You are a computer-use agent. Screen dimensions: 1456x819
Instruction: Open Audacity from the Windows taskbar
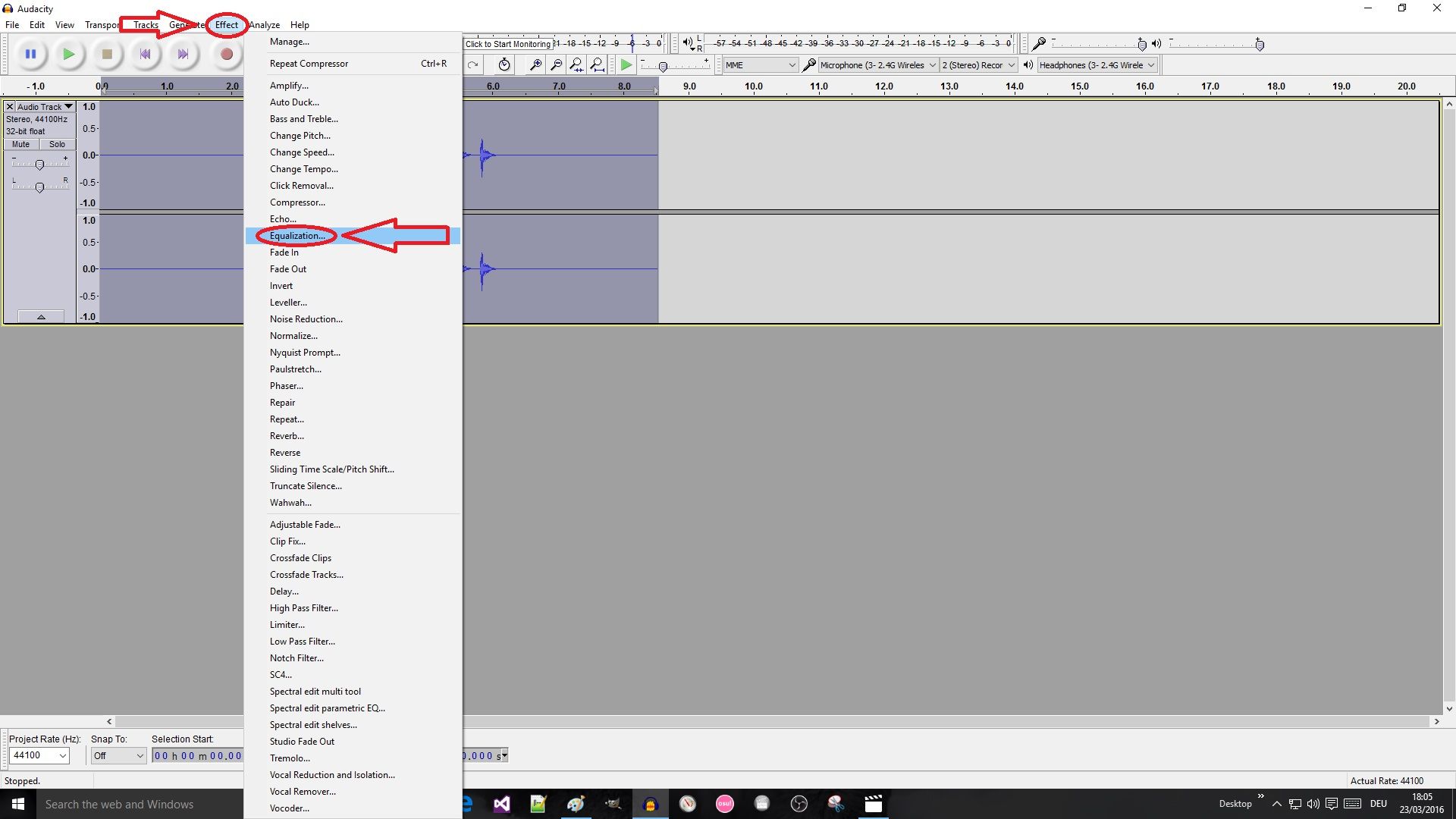[650, 804]
